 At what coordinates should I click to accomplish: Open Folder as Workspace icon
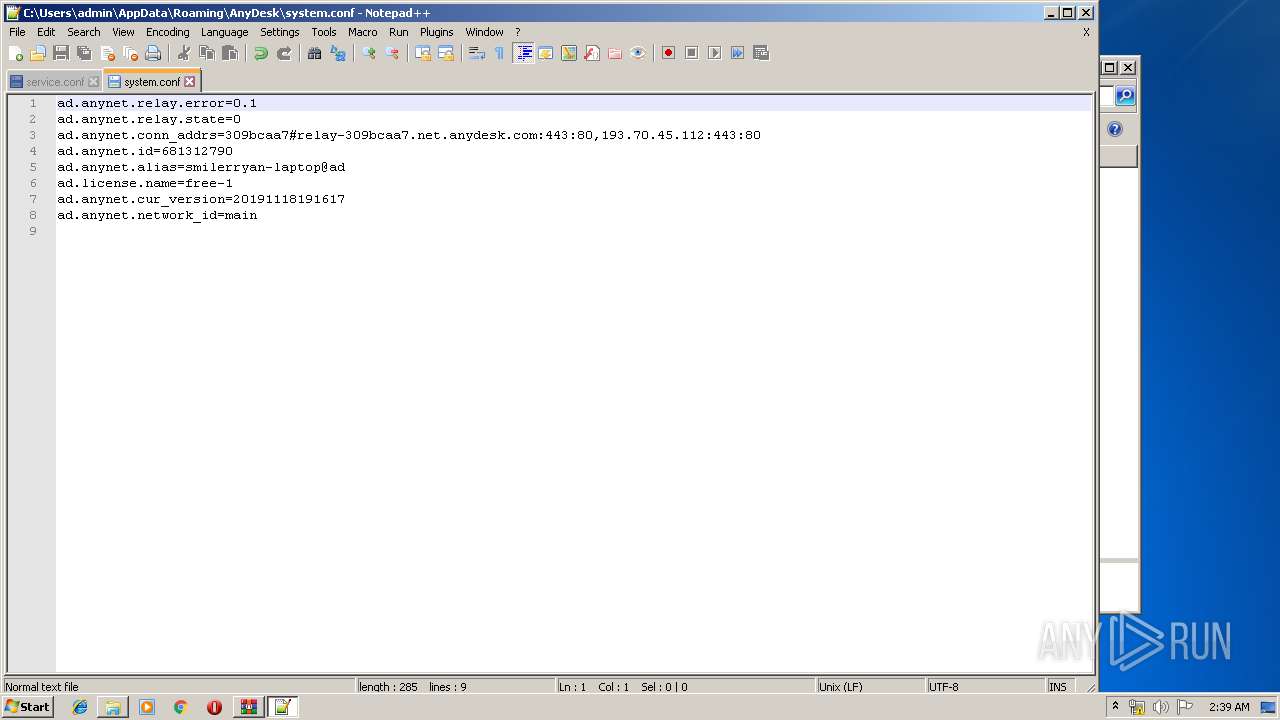pos(615,53)
